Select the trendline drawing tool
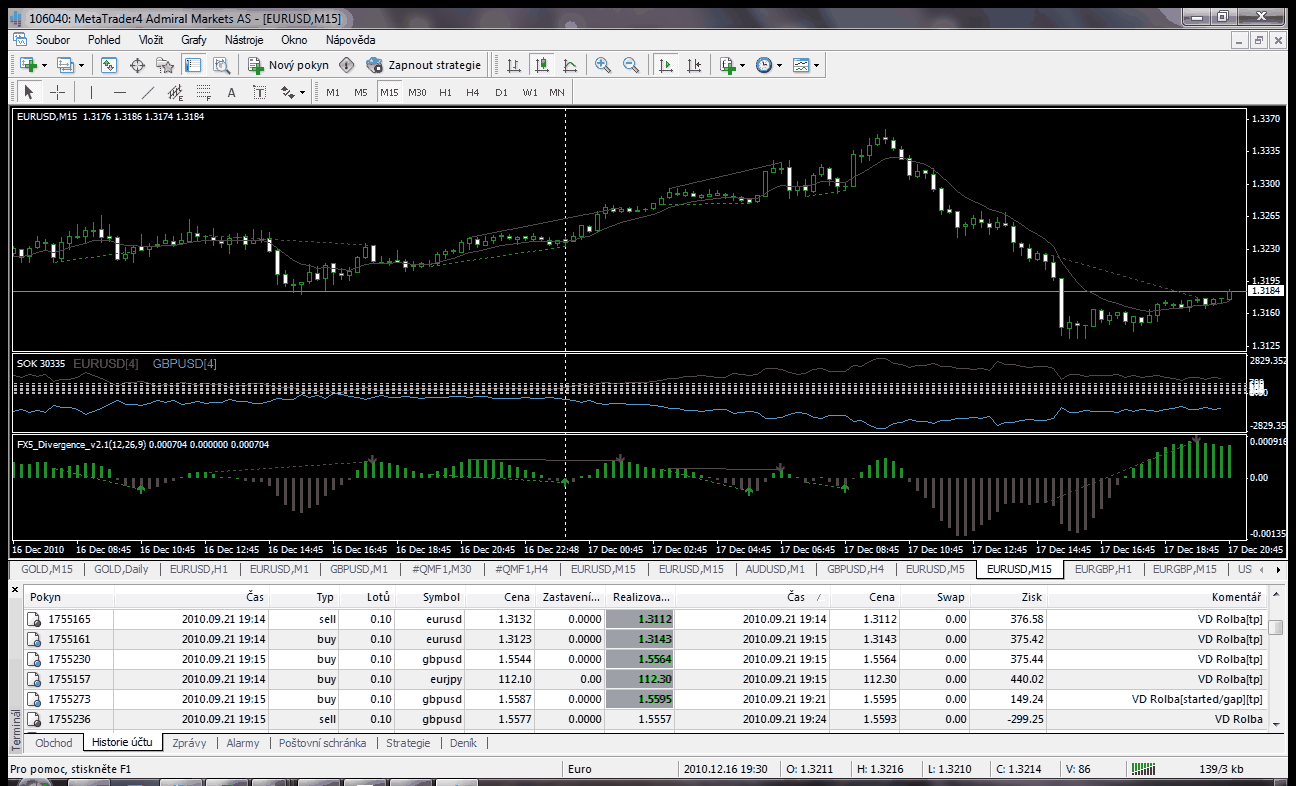This screenshot has height=786, width=1296. pos(148,92)
